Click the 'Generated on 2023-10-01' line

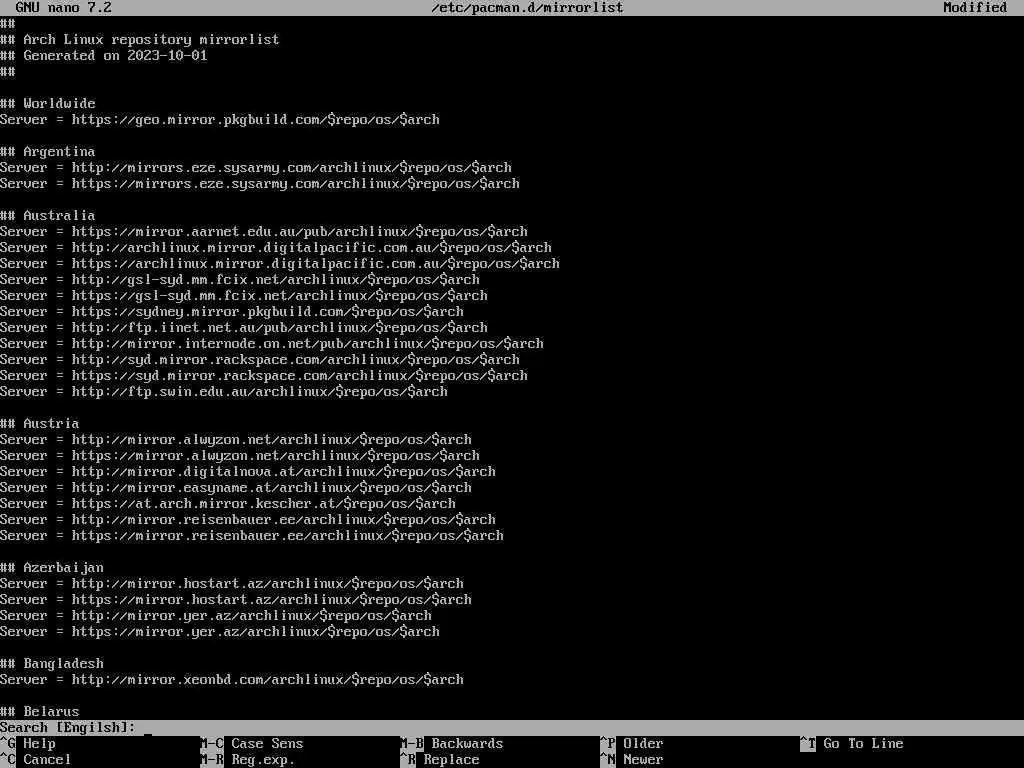pyautogui.click(x=104, y=56)
